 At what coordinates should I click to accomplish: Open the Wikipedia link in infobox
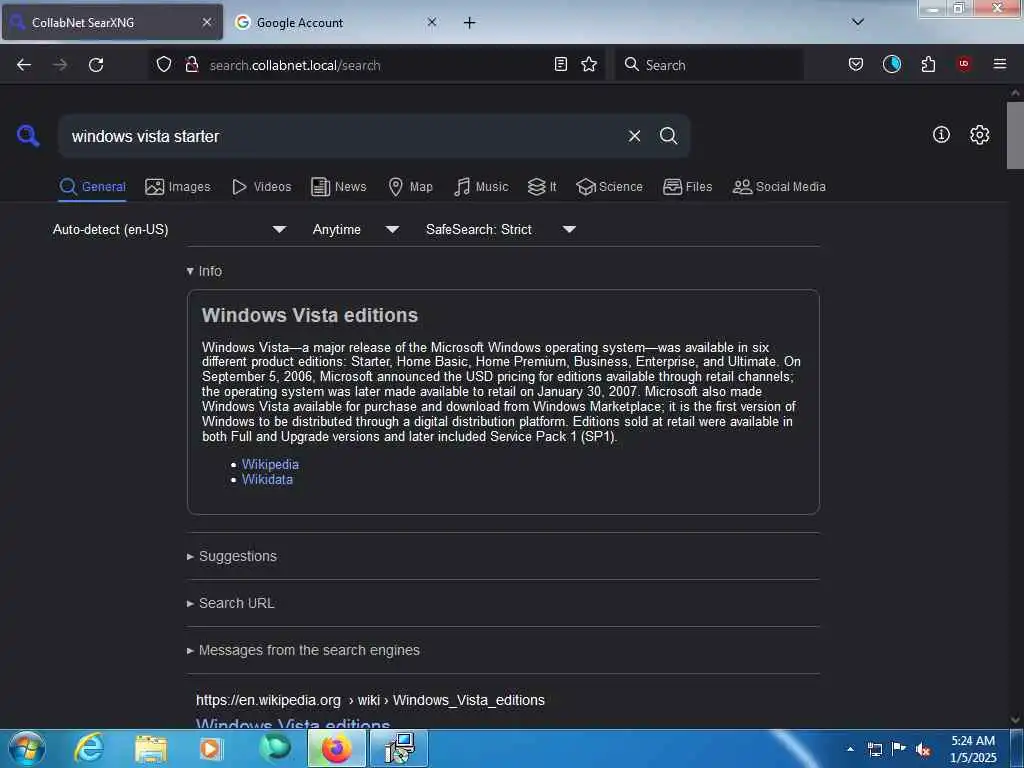pos(270,464)
